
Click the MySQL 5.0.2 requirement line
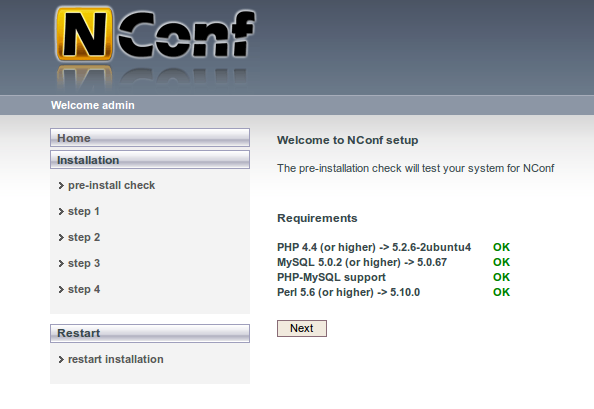362,262
